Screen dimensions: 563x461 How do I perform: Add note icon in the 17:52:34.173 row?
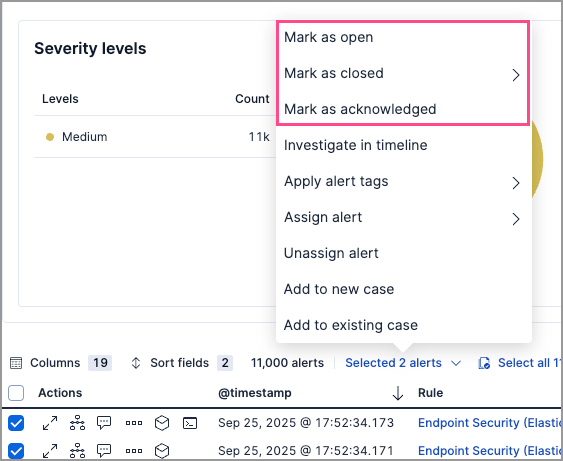pyautogui.click(x=104, y=423)
